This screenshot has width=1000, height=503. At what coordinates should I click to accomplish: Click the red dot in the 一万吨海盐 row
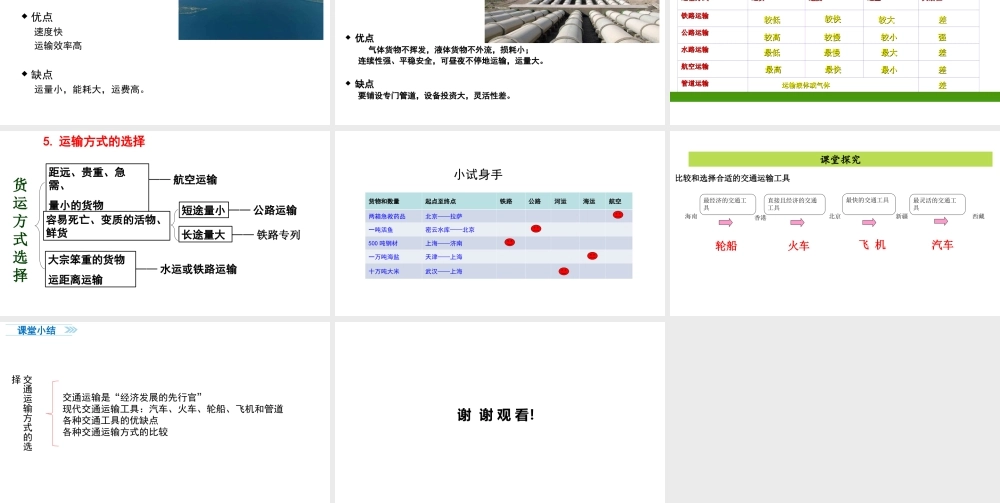[592, 256]
